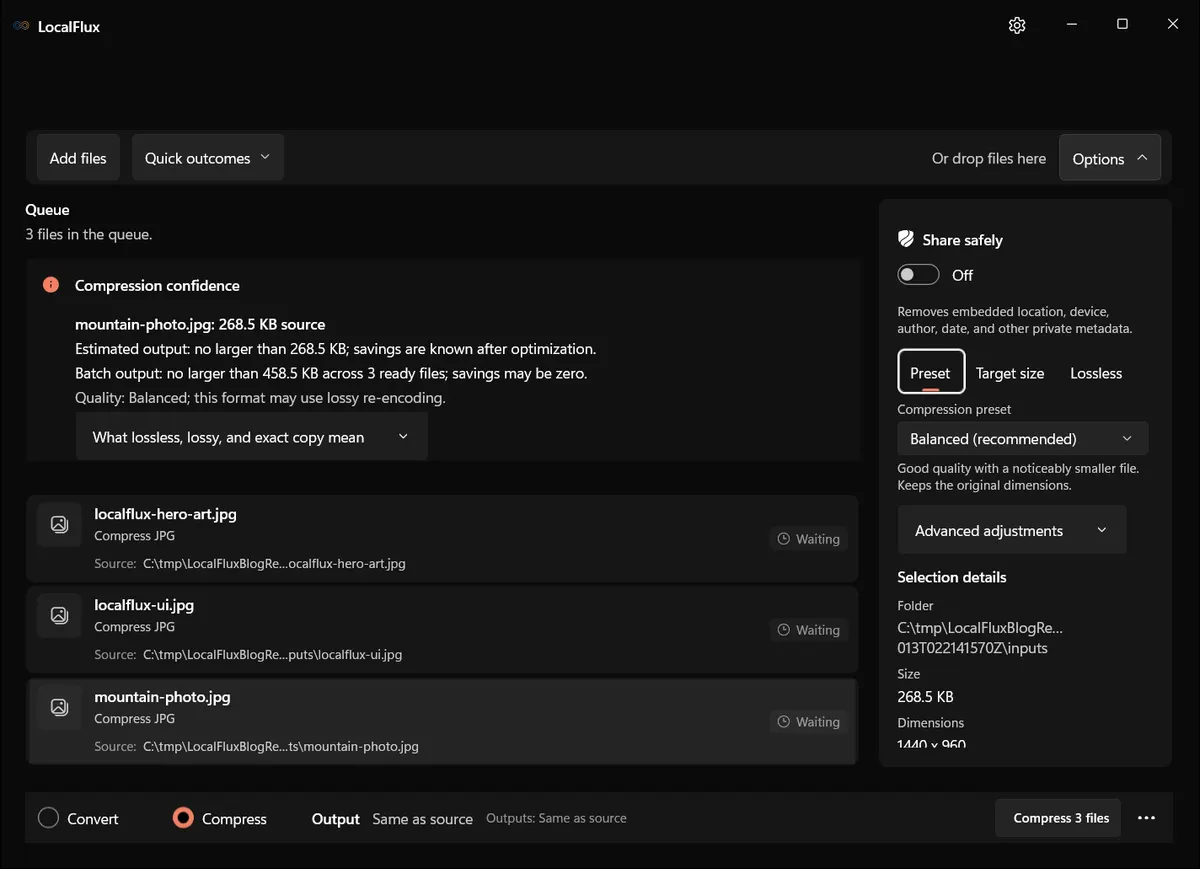Click 'Outputs: Same as source' text
1200x869 pixels.
pyautogui.click(x=556, y=818)
